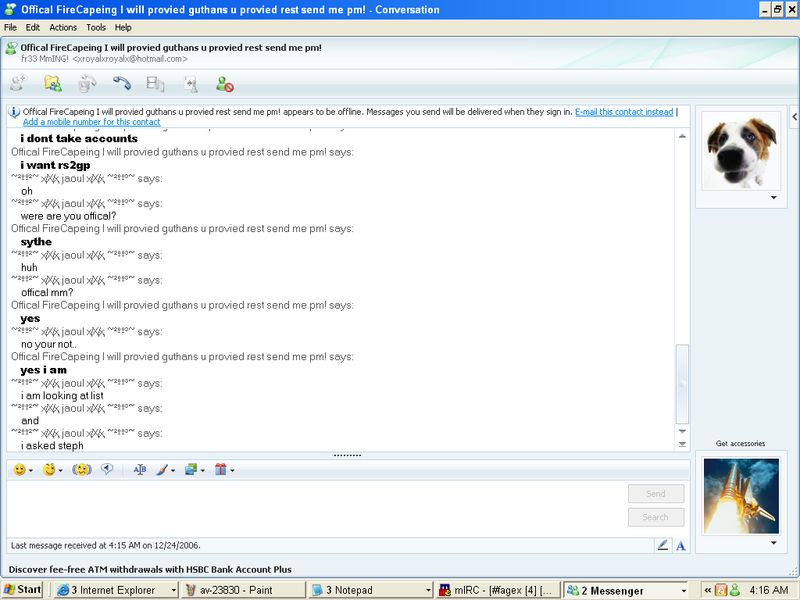Send a nudge

click(x=82, y=469)
